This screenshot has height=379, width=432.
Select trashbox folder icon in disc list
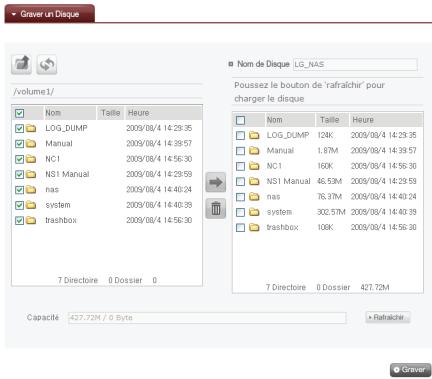[254, 227]
